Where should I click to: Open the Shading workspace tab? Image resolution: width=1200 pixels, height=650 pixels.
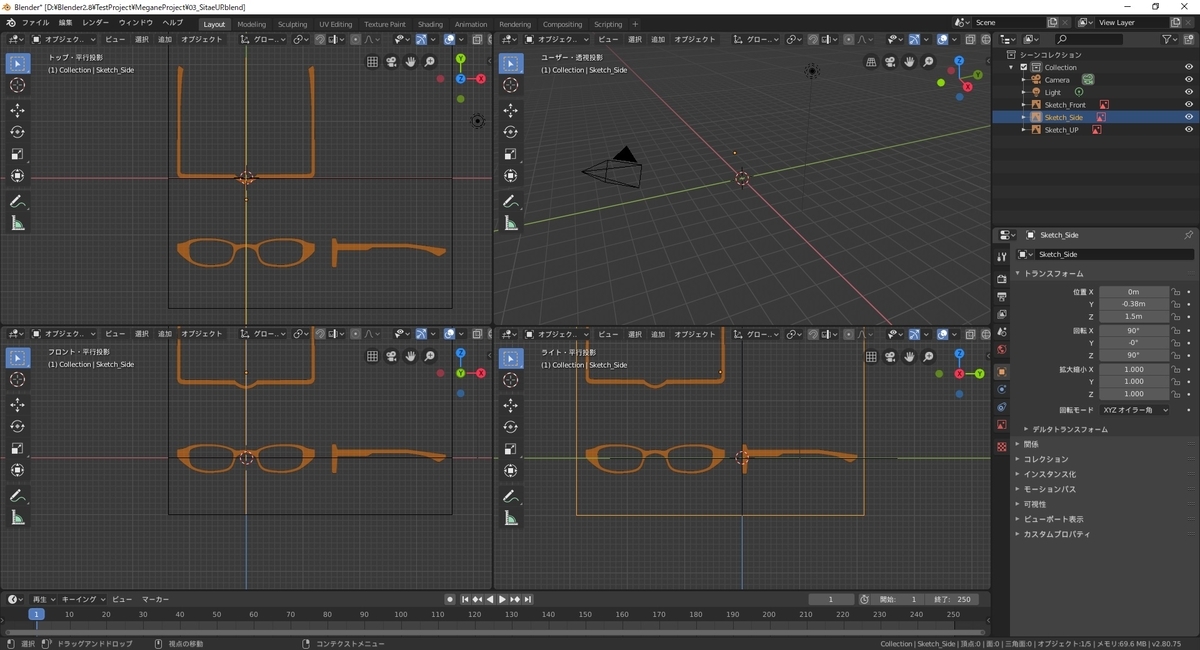[430, 24]
